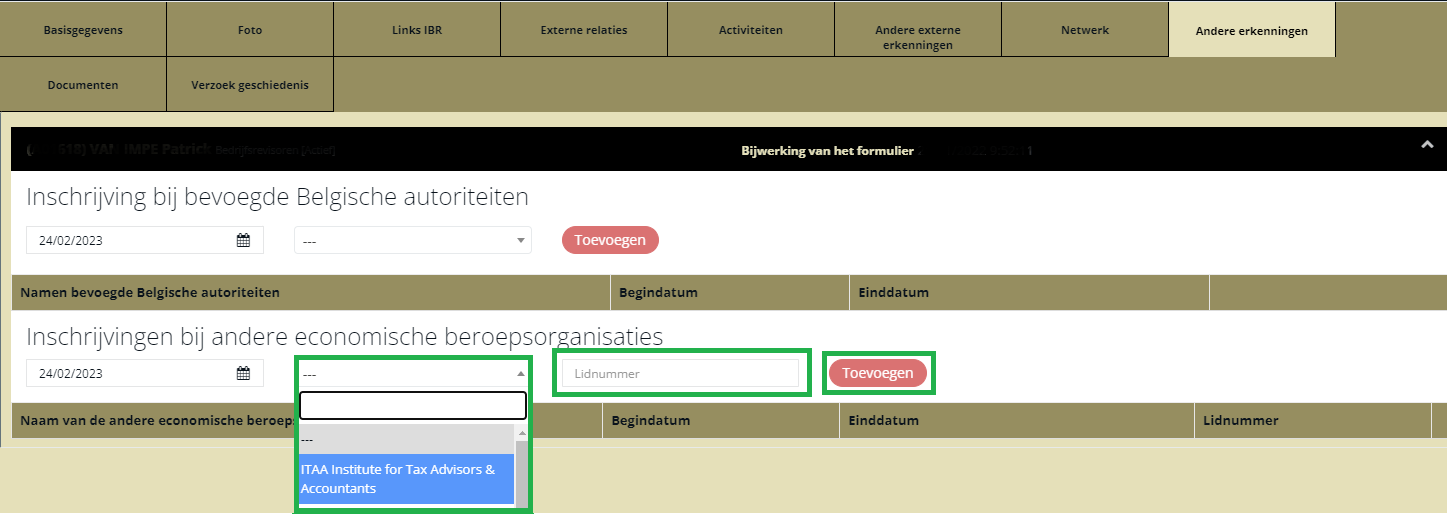This screenshot has width=1447, height=514.
Task: Choose the blank '---' option in list
Action: pyautogui.click(x=406, y=440)
